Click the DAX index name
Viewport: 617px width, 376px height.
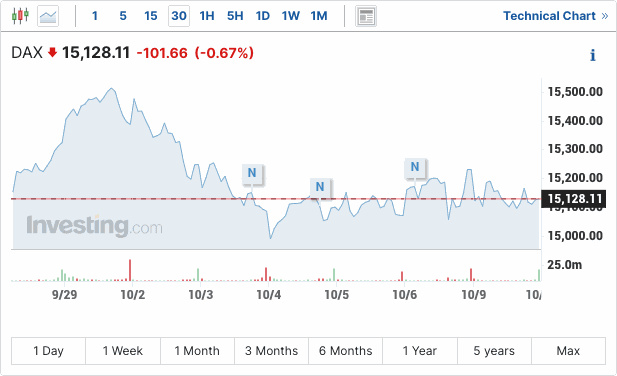[27, 53]
